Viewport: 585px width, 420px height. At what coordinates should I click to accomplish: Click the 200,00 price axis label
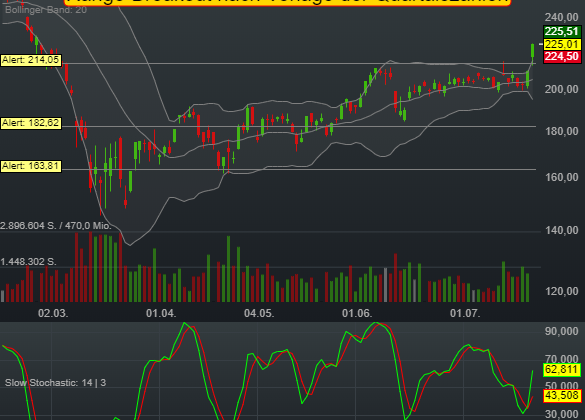click(x=561, y=89)
